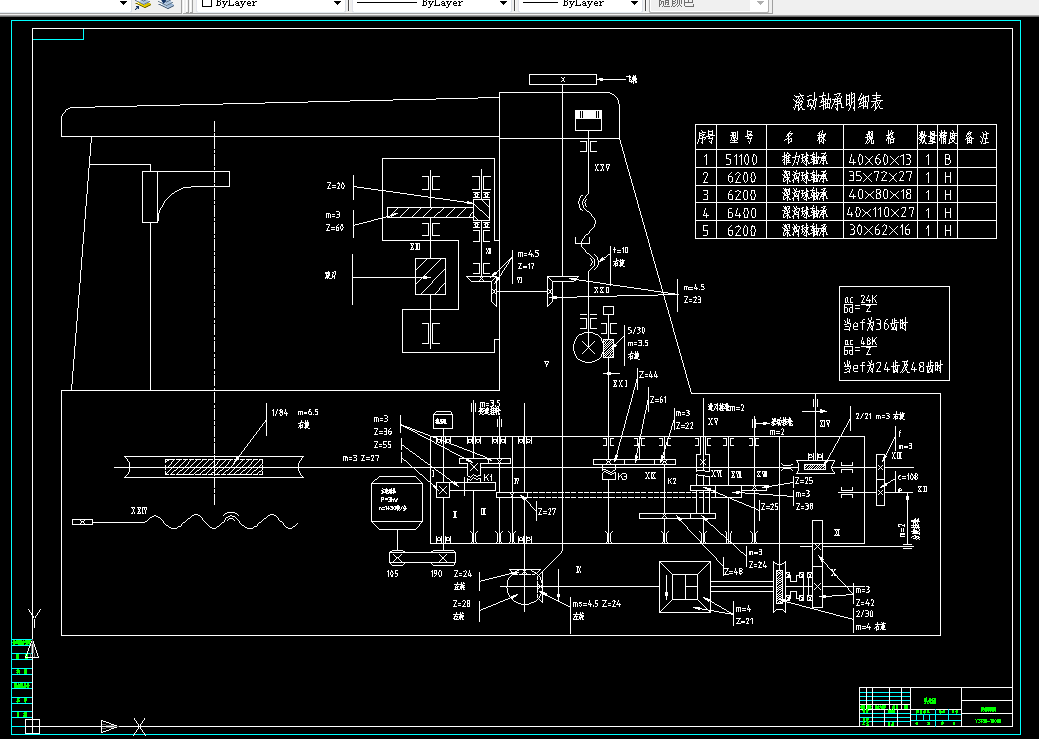Select the pulley diameter label 105

[x=392, y=574]
